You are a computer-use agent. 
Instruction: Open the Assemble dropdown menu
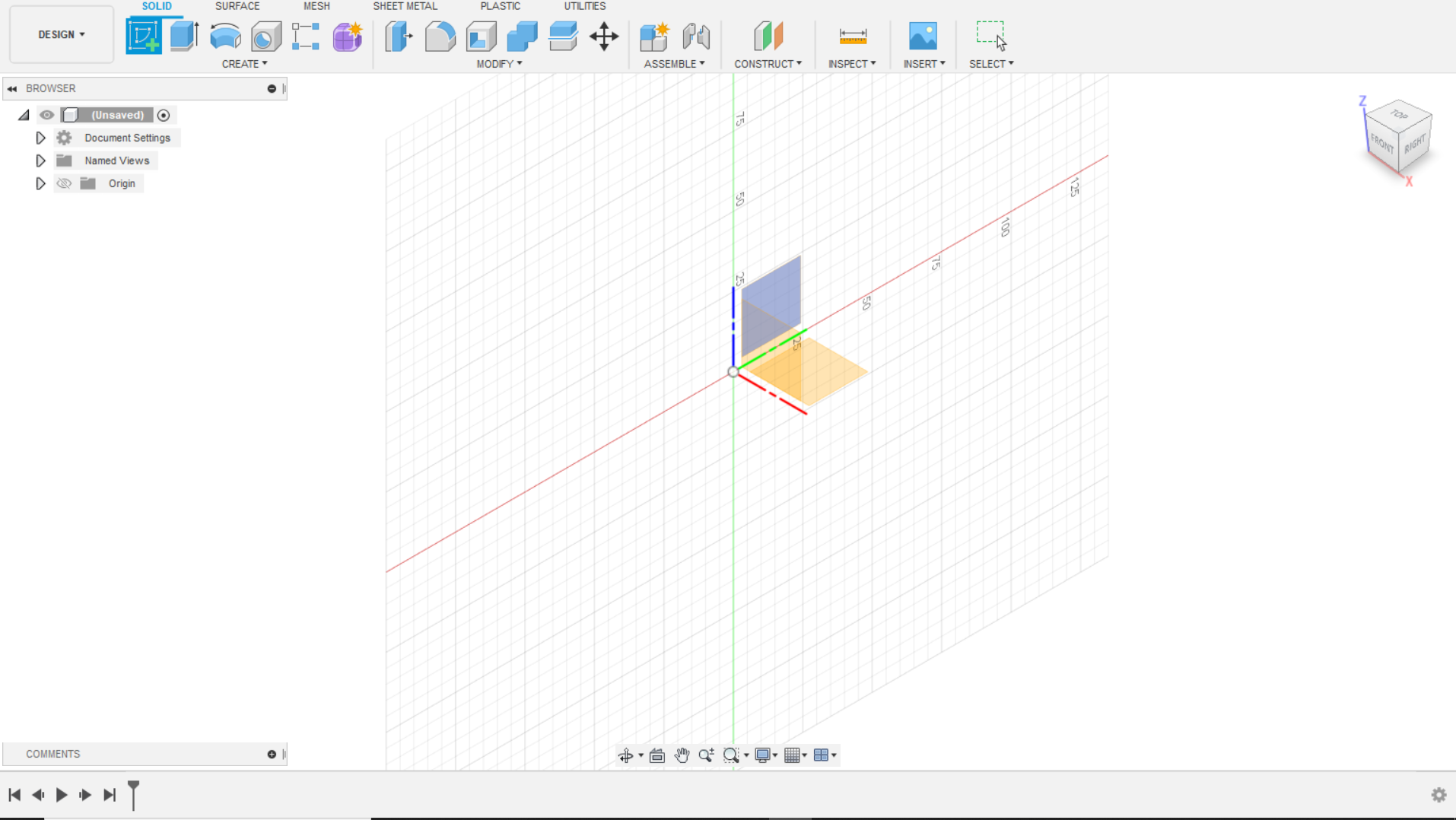(x=674, y=64)
